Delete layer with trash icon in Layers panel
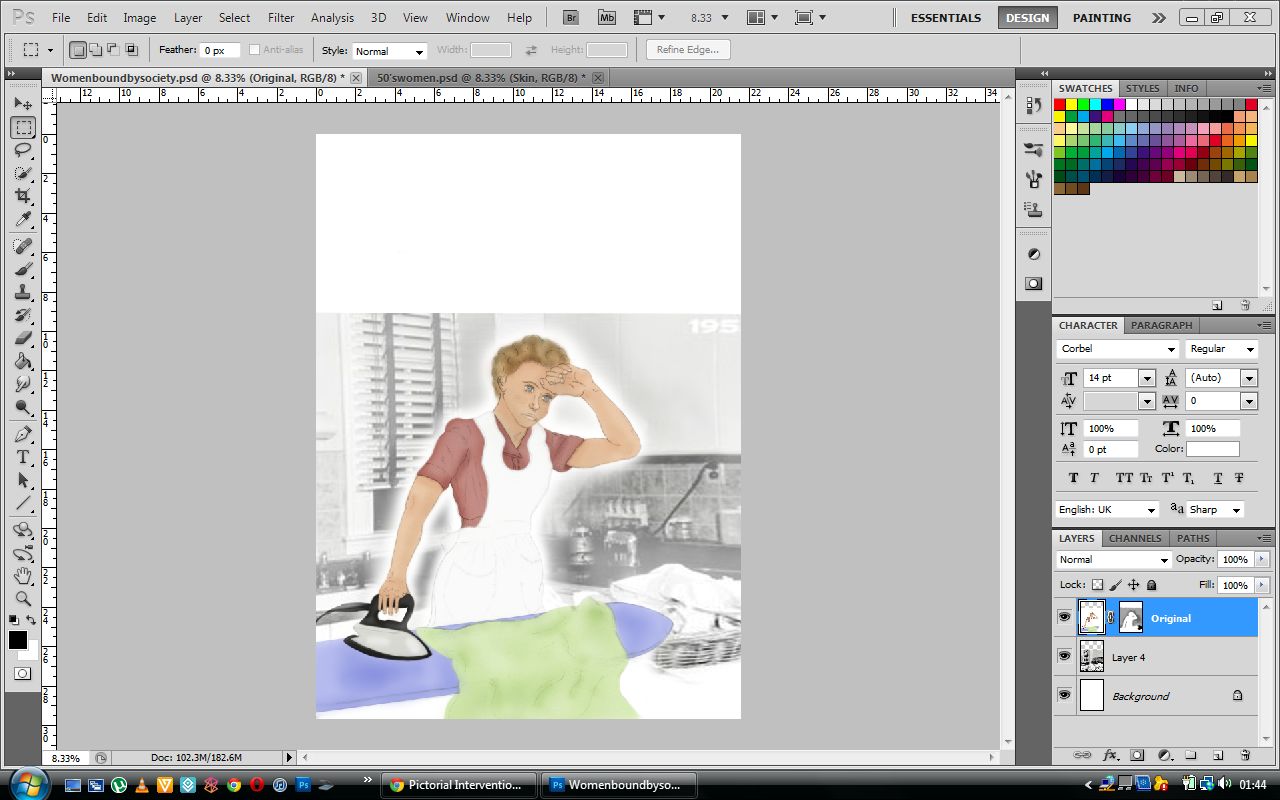This screenshot has width=1280, height=800. point(1245,755)
